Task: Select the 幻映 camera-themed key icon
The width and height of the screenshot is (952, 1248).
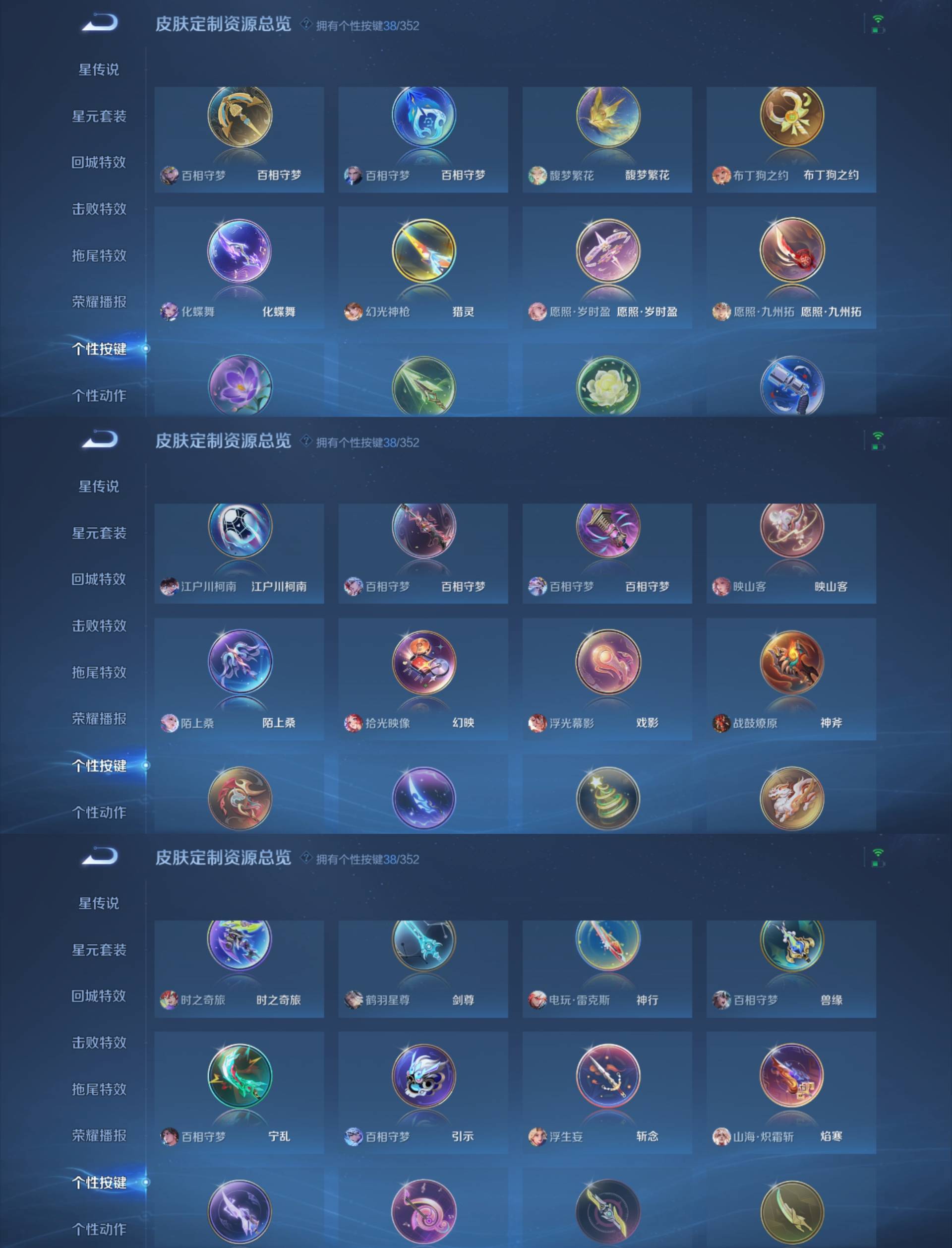Action: point(423,662)
